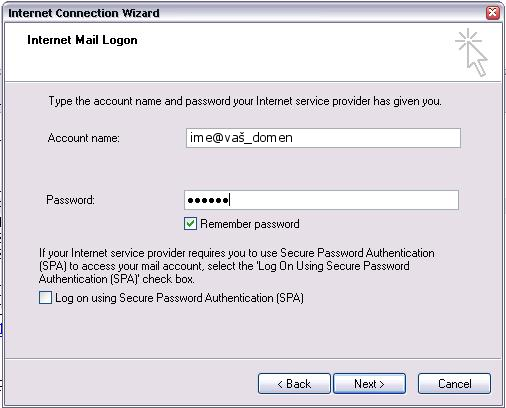Focus the Password text field
Viewport: 506px width, 408px height.
pos(321,200)
